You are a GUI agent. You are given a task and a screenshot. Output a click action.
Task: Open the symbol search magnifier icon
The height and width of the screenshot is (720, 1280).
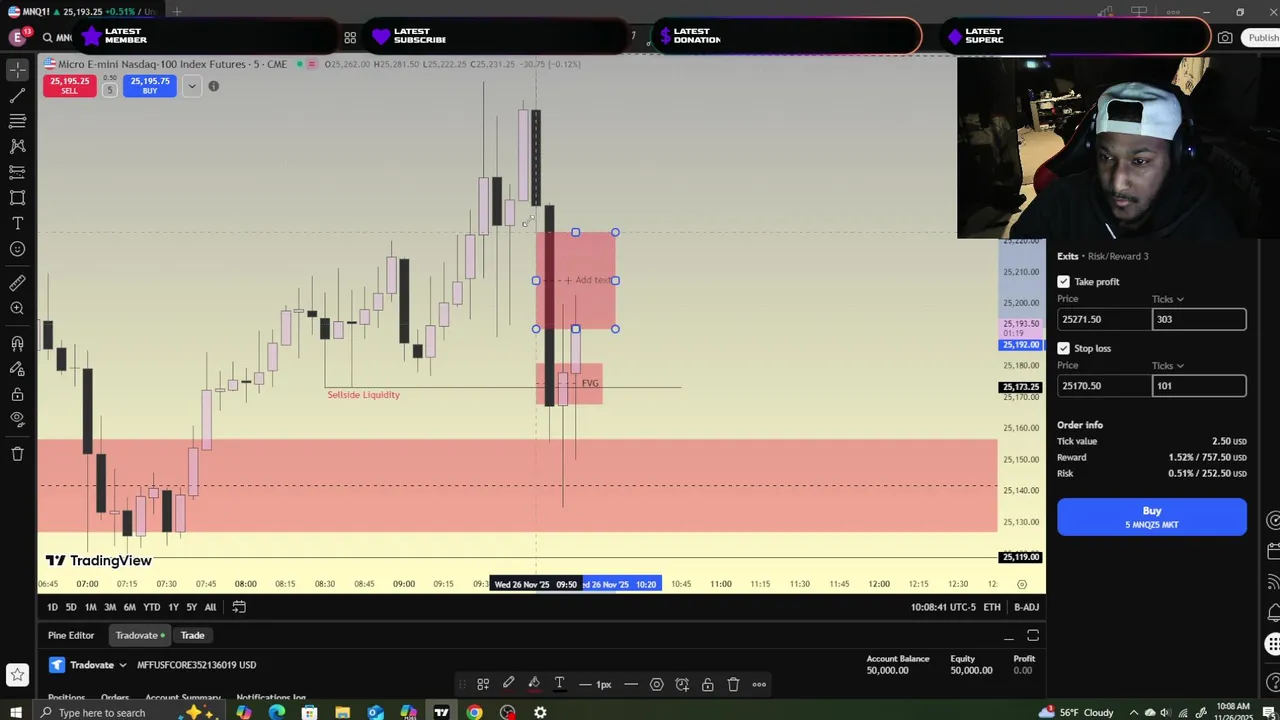46,38
